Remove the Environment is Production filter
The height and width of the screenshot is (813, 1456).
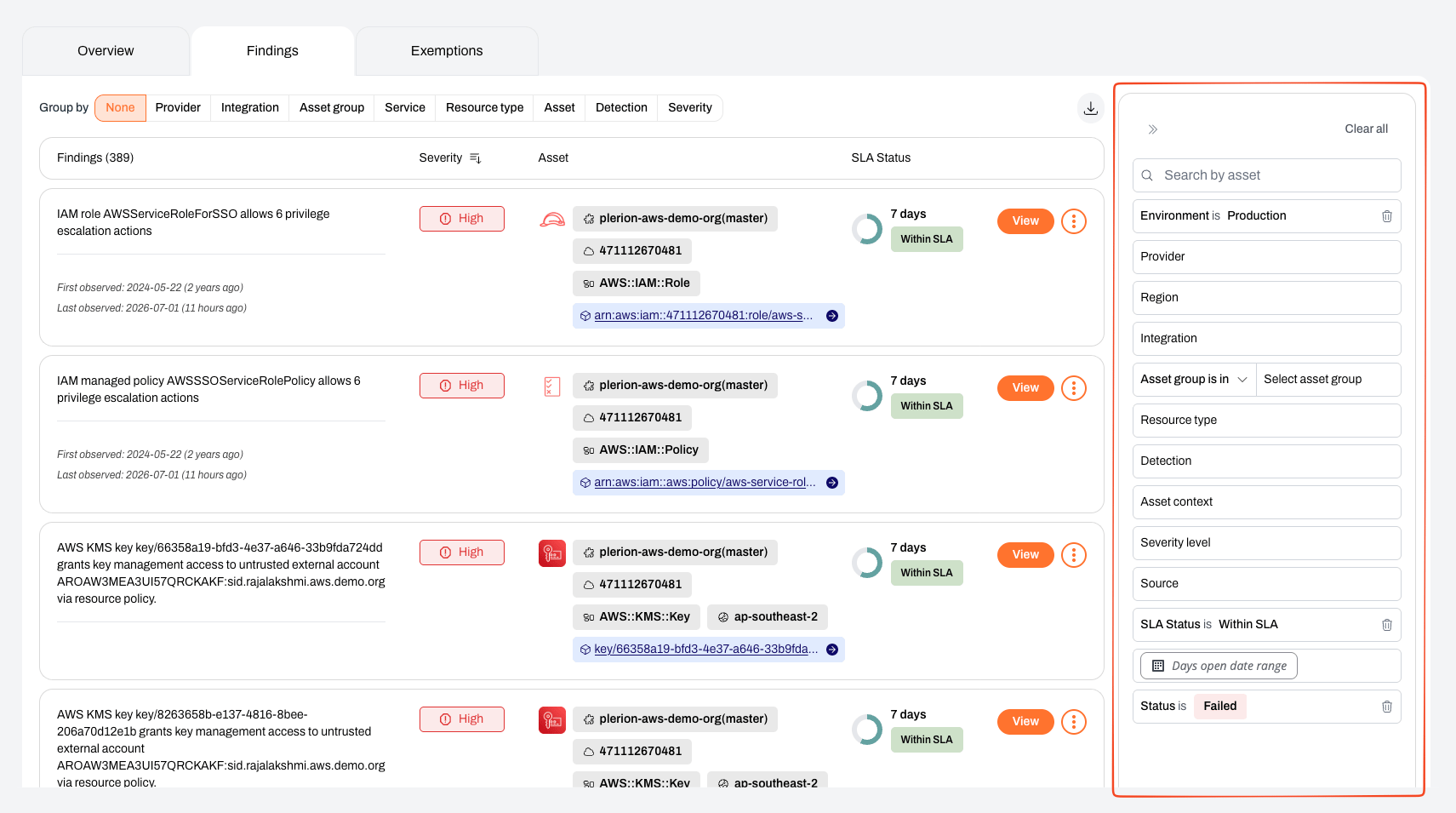1386,216
